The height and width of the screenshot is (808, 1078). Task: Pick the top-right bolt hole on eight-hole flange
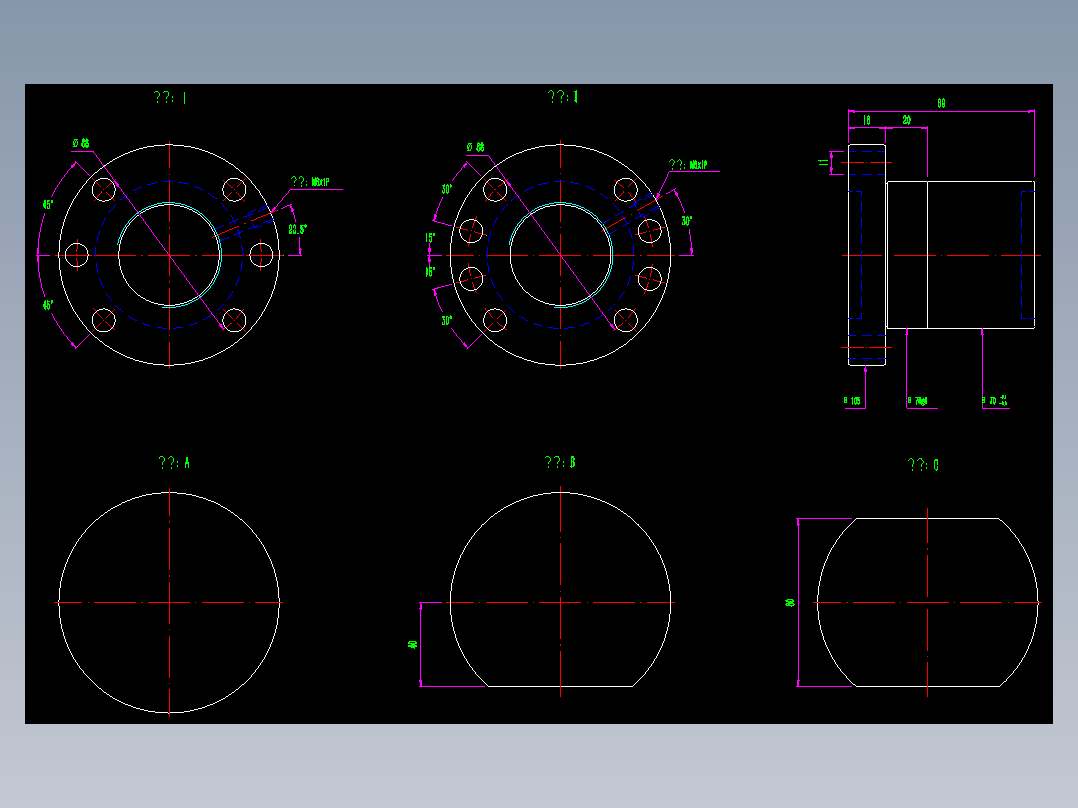point(625,189)
